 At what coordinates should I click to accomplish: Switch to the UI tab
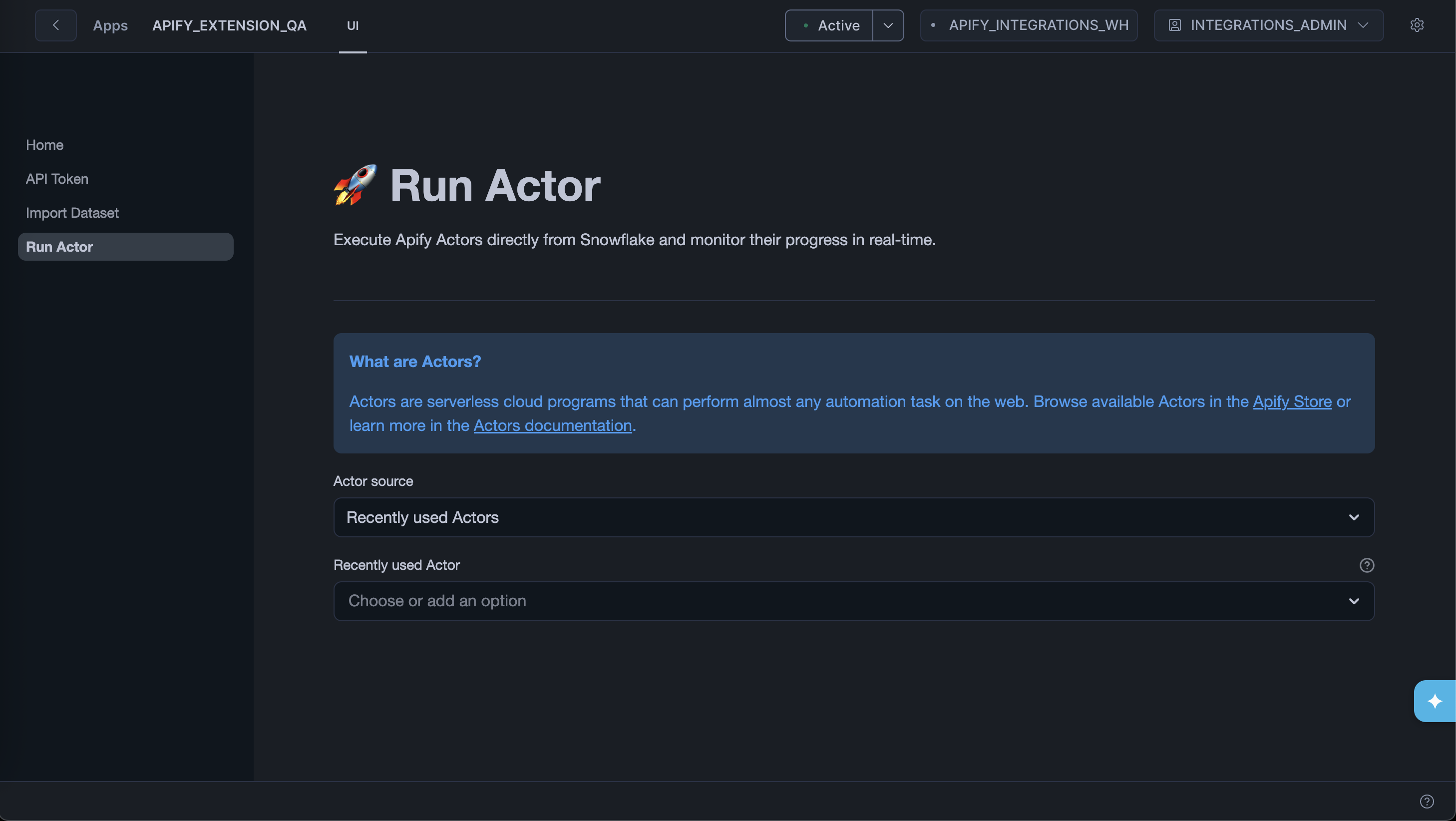353,25
